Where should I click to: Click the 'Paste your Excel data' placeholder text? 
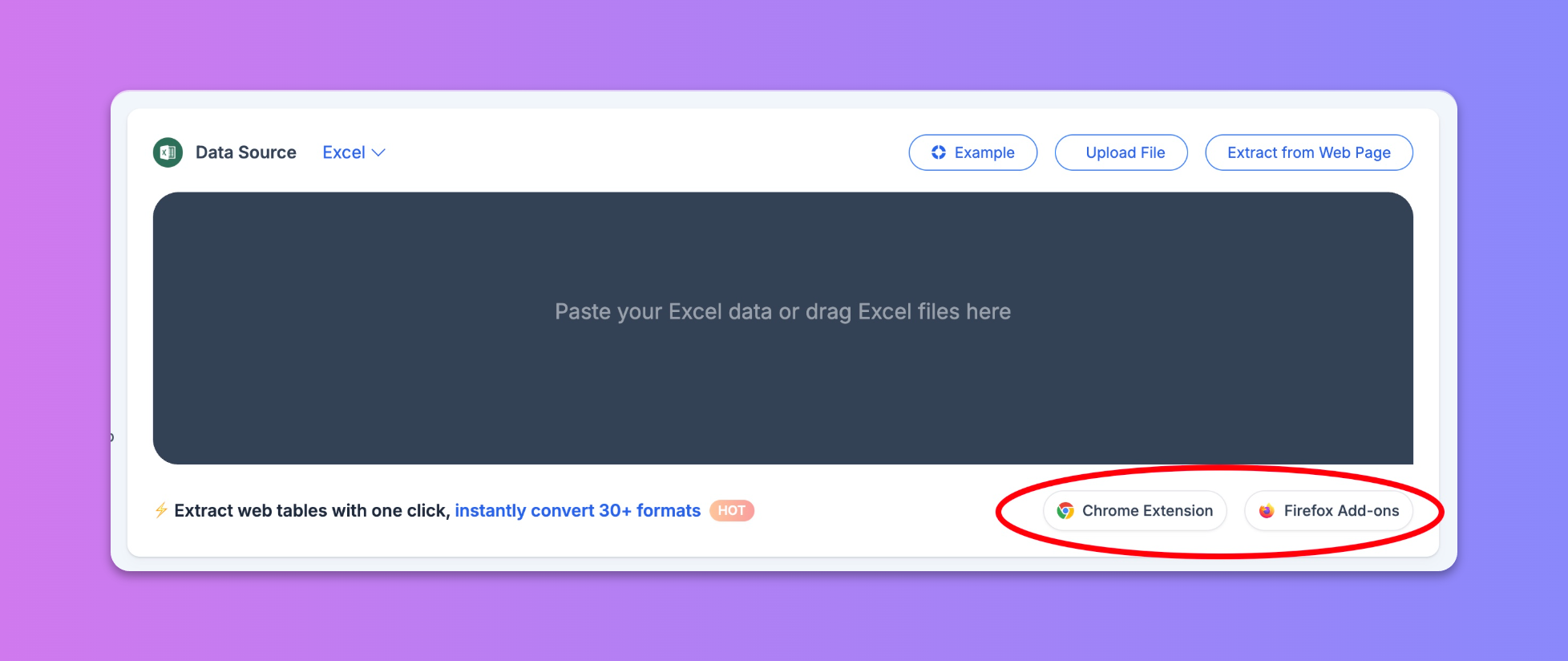[783, 311]
